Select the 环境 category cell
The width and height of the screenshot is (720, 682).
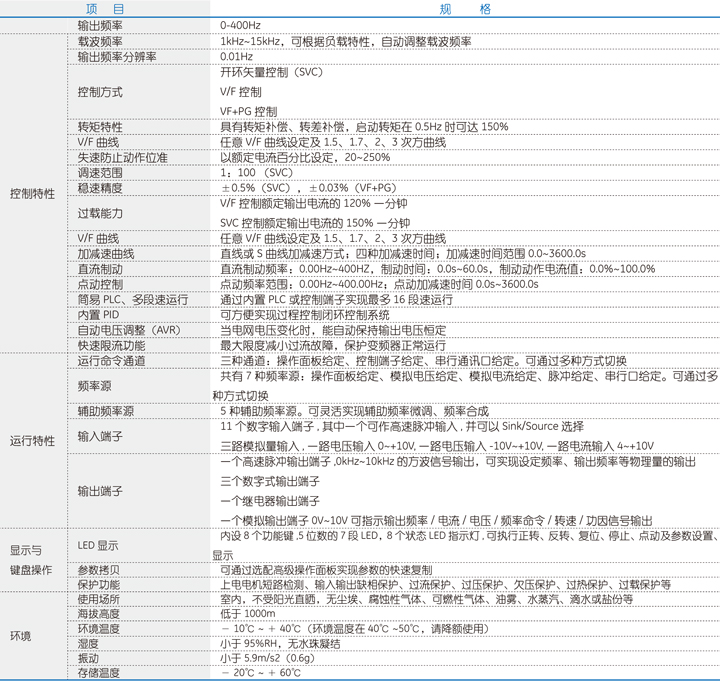click(x=20, y=636)
